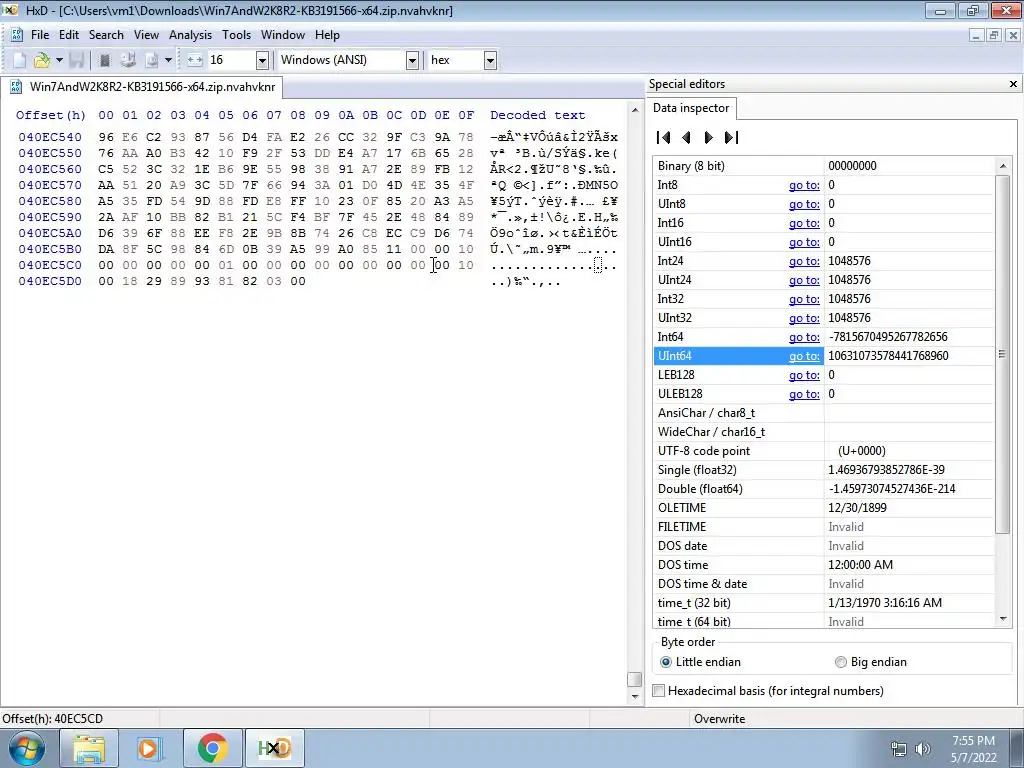The image size is (1024, 768).
Task: Click offset row 040EC5C0
Action: pyautogui.click(x=50, y=265)
